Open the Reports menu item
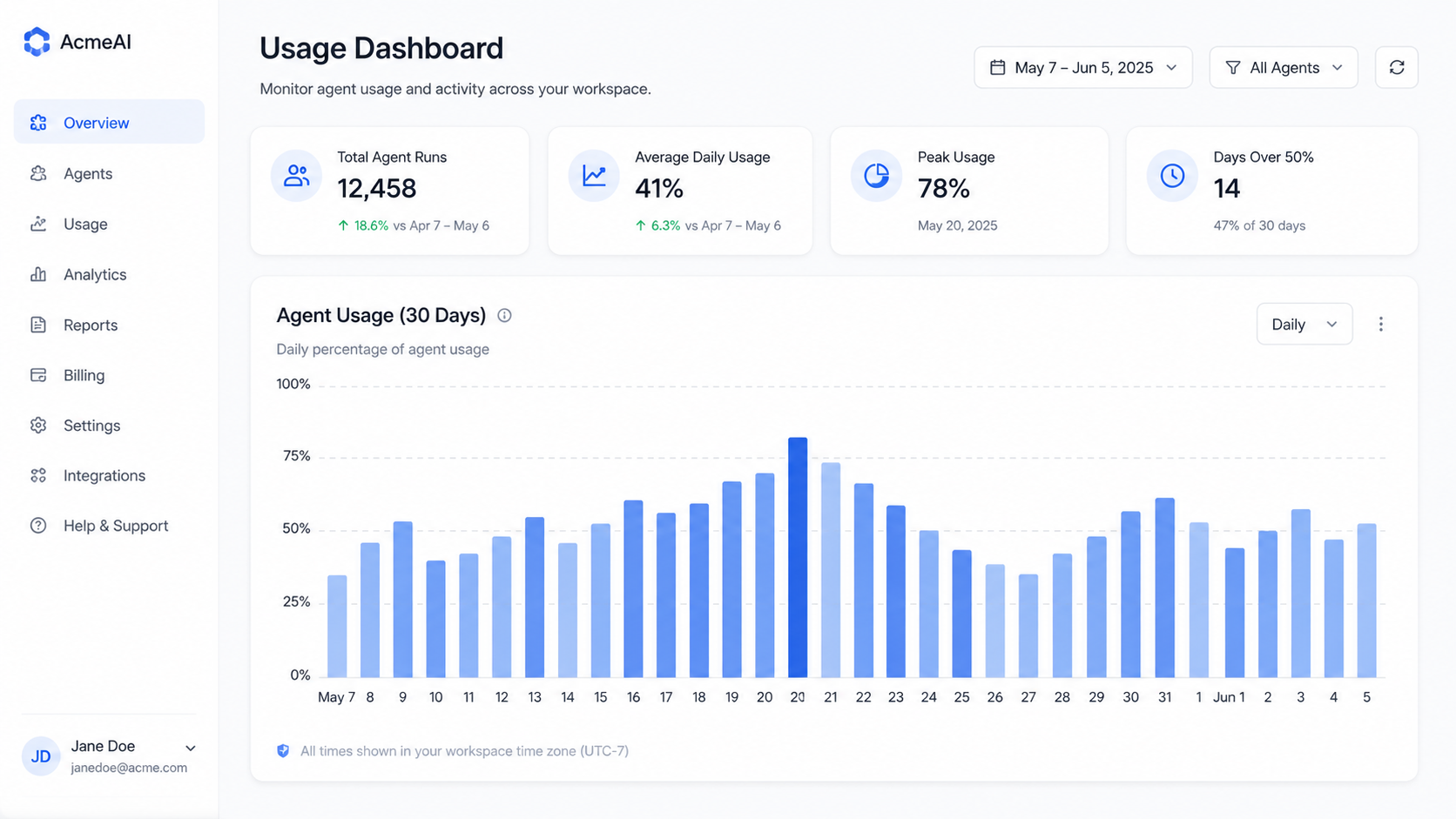The image size is (1456, 819). (109, 325)
